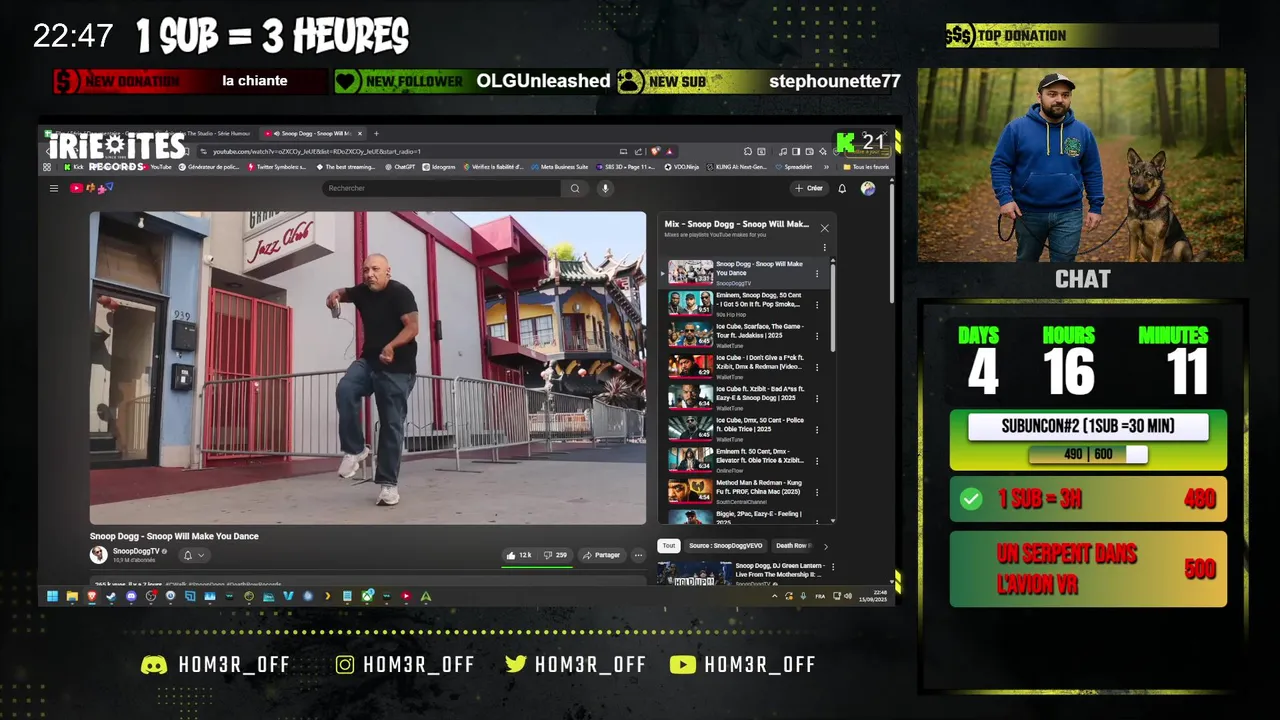1280x720 pixels.
Task: Show more filter chips with arrow
Action: tap(825, 546)
